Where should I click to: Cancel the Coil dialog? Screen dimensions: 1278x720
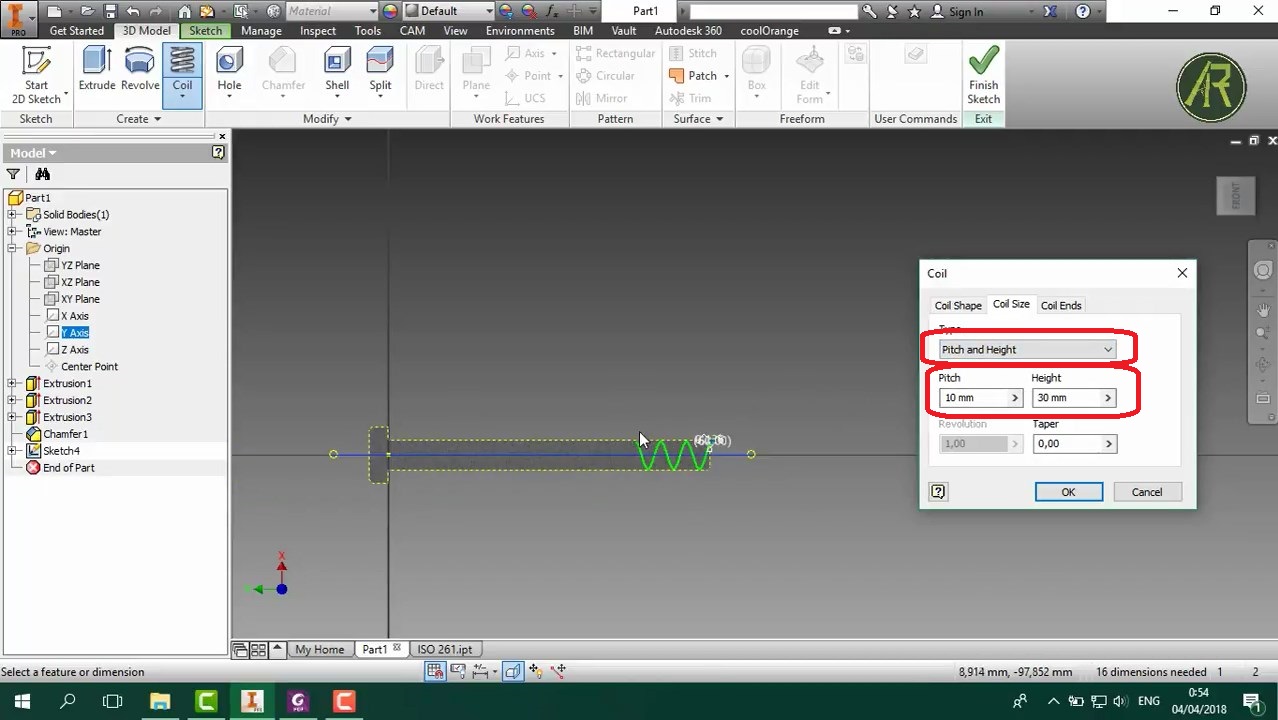tap(1146, 491)
